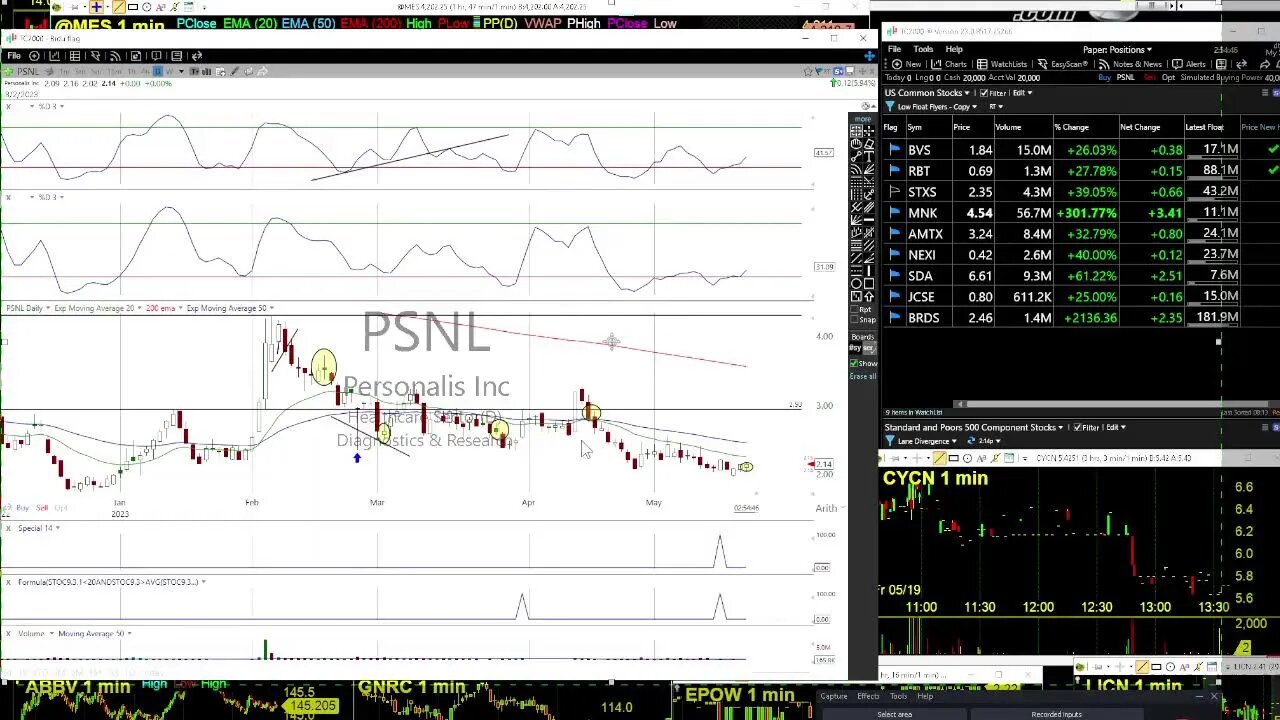
Task: Enable the Rpt checkbox in drawing tools
Action: (854, 309)
